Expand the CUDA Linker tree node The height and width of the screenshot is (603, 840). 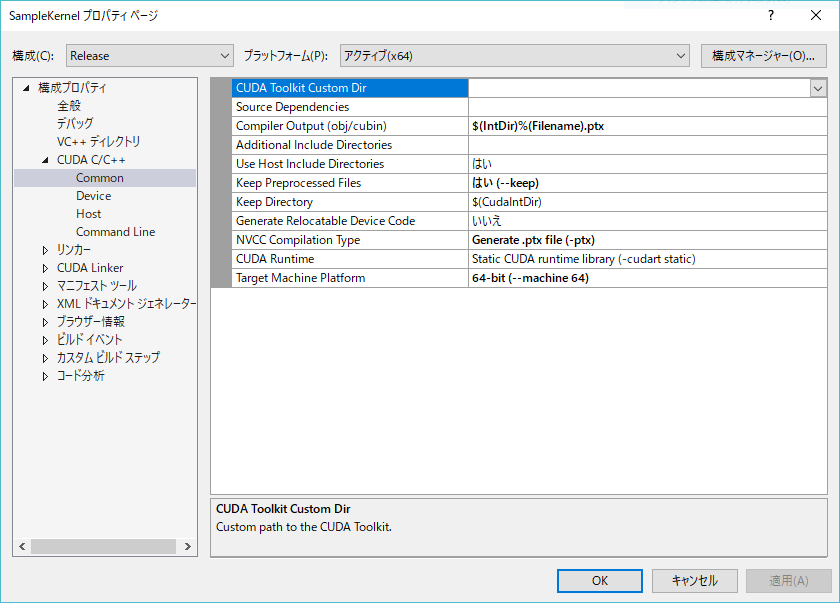pos(44,267)
